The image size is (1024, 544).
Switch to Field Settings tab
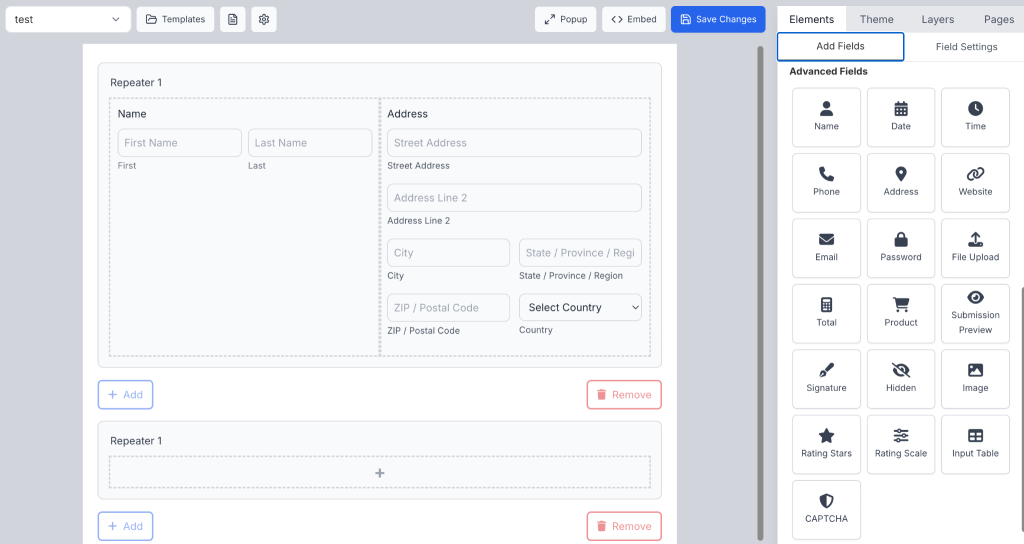[x=966, y=47]
